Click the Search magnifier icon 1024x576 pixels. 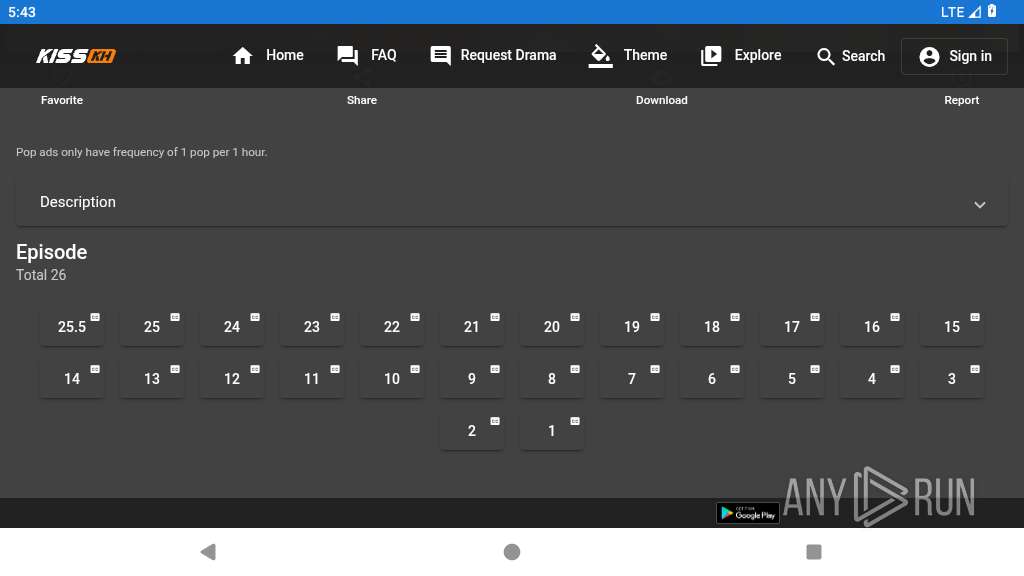(x=825, y=57)
